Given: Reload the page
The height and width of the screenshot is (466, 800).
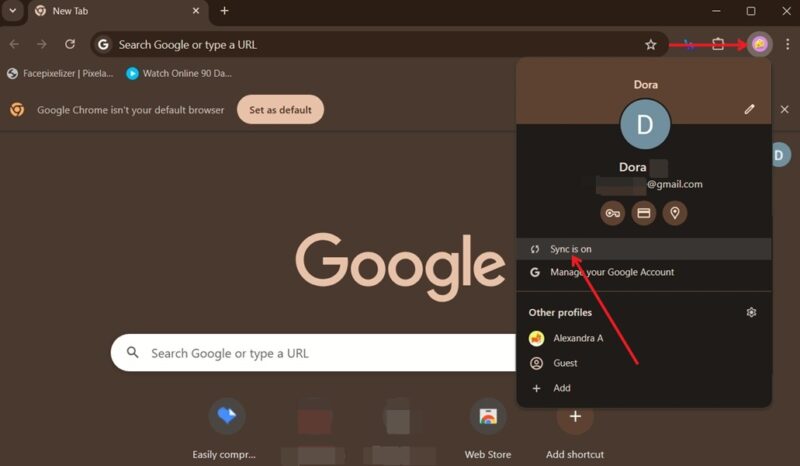Looking at the screenshot, I should pyautogui.click(x=70, y=44).
